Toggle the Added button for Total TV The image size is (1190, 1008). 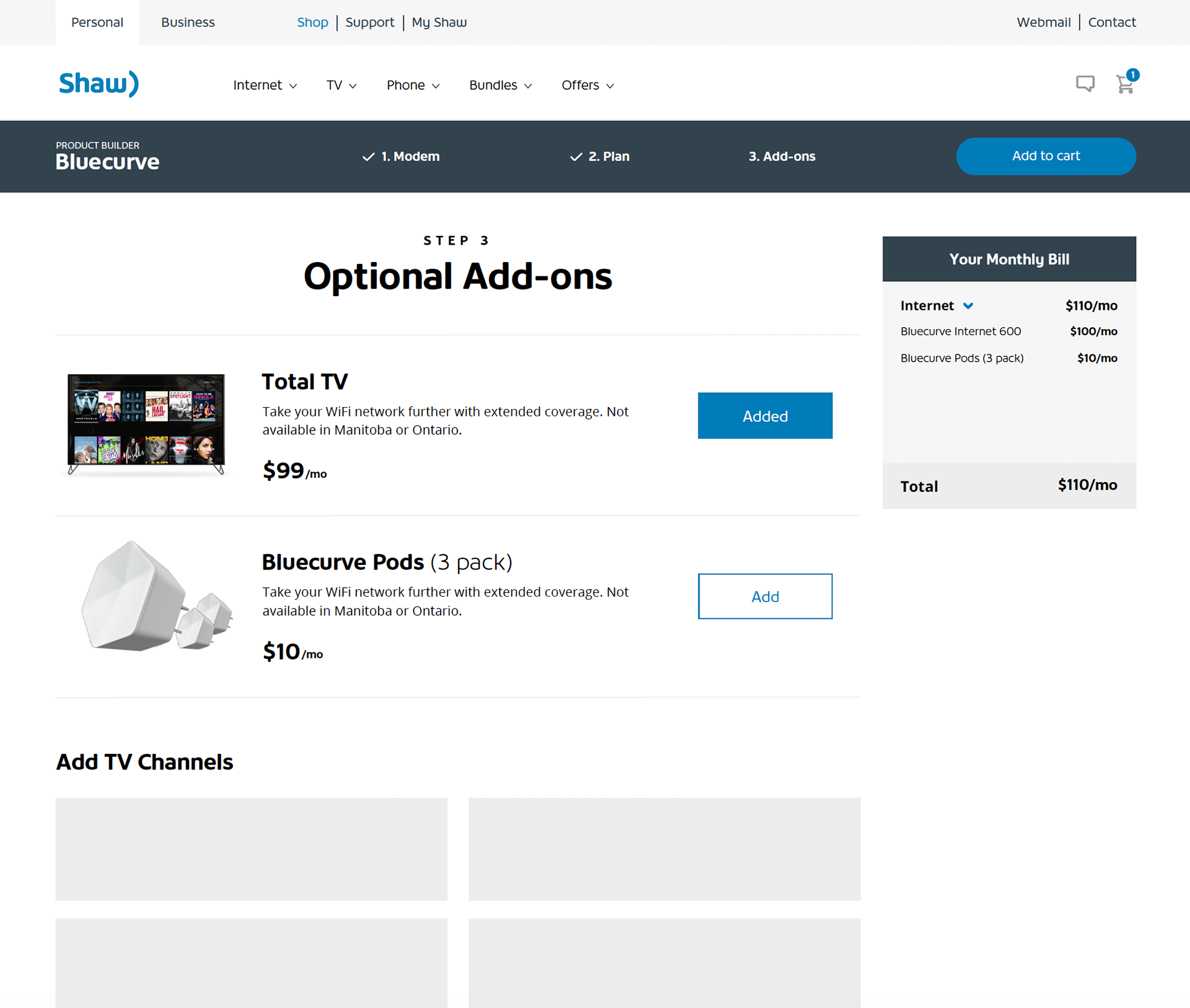765,416
